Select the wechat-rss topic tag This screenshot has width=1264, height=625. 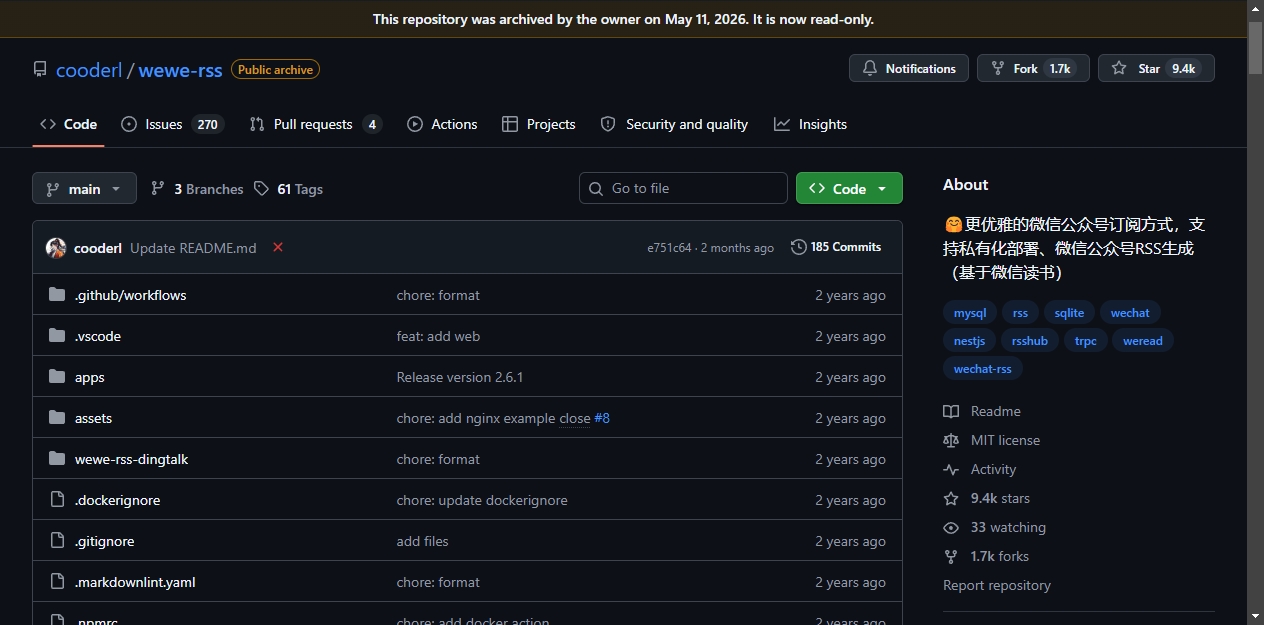coord(983,369)
